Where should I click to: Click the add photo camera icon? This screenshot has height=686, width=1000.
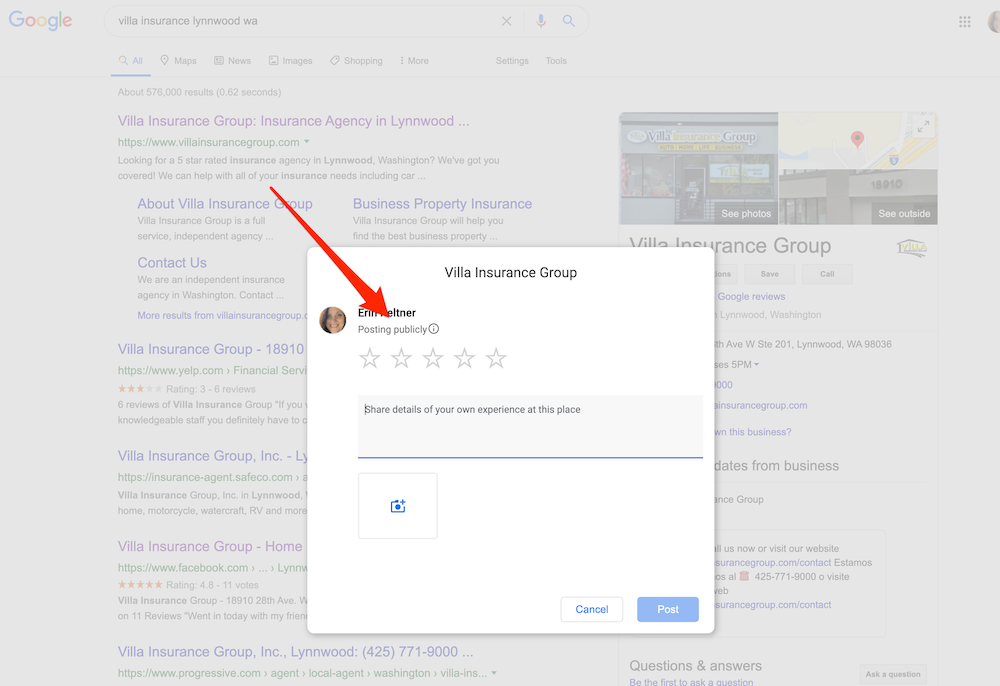pyautogui.click(x=398, y=506)
